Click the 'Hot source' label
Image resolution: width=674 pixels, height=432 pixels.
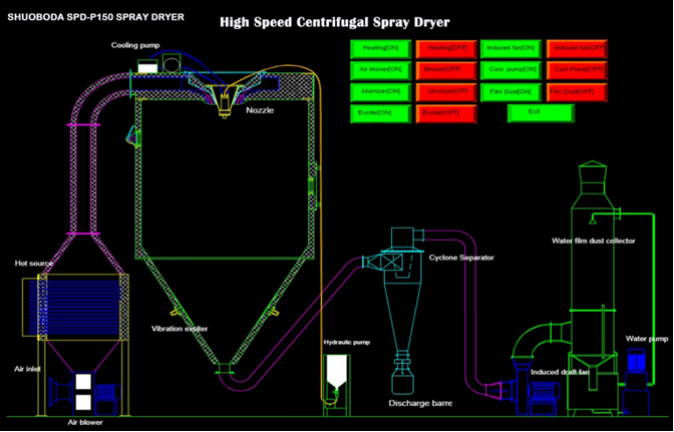(x=34, y=263)
